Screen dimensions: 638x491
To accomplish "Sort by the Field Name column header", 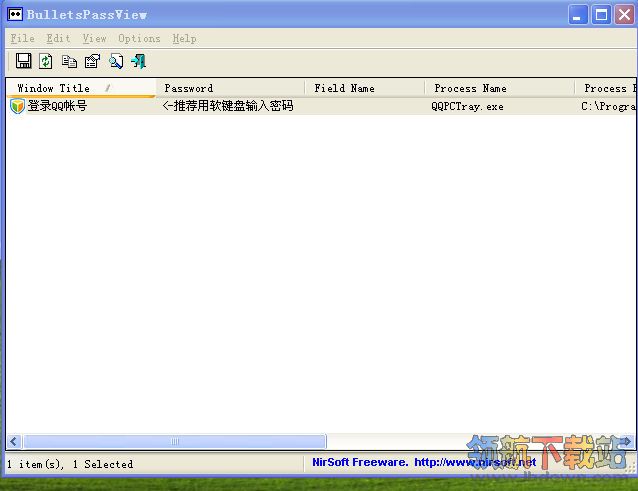I will click(365, 88).
